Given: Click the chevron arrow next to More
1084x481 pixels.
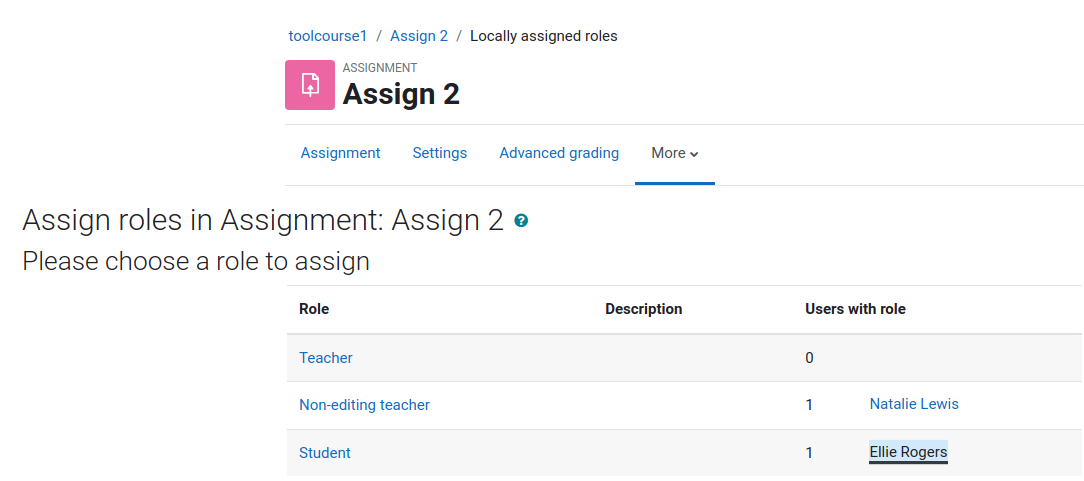Looking at the screenshot, I should click(694, 154).
